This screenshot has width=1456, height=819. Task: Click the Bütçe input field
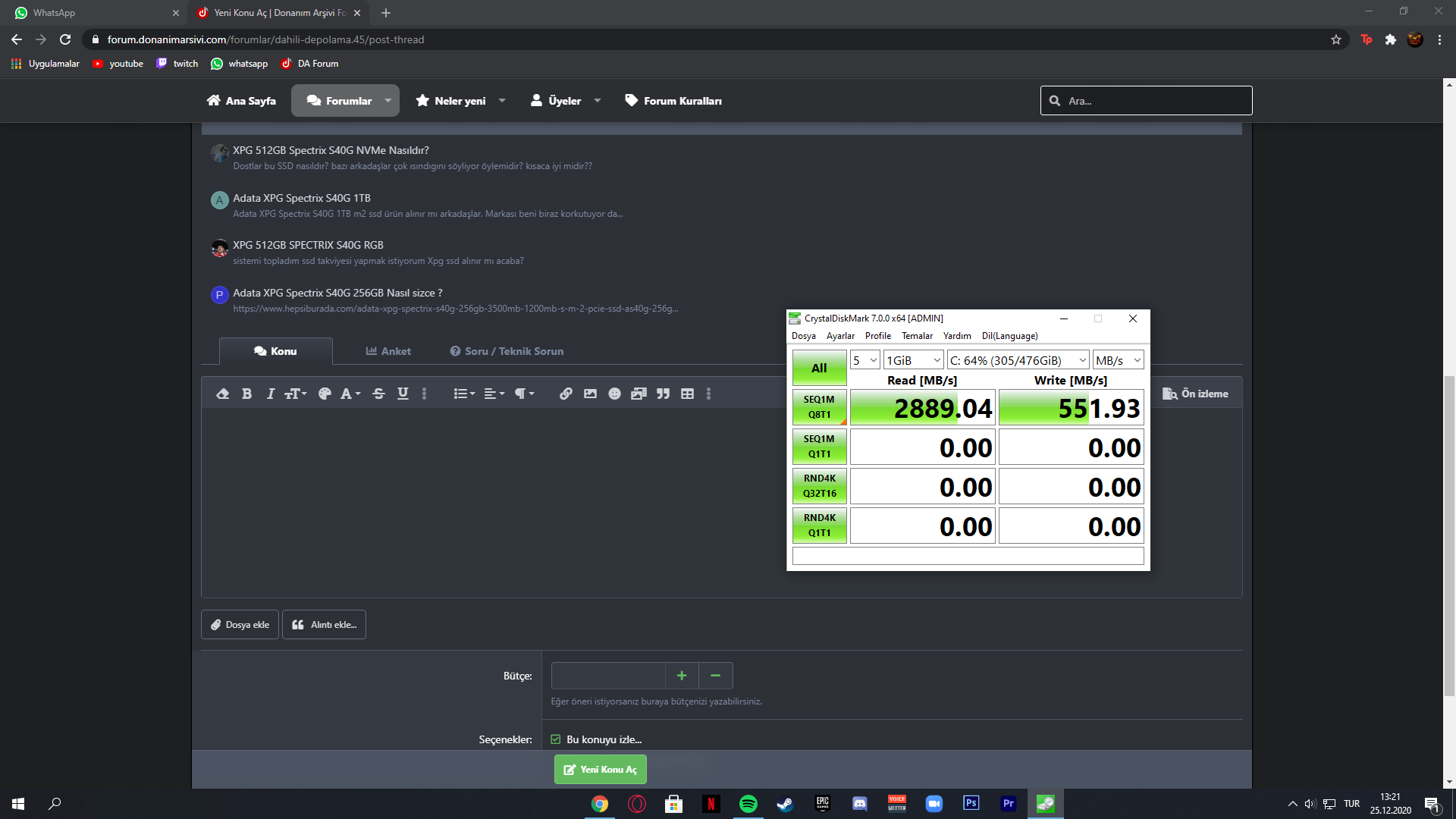pos(608,676)
